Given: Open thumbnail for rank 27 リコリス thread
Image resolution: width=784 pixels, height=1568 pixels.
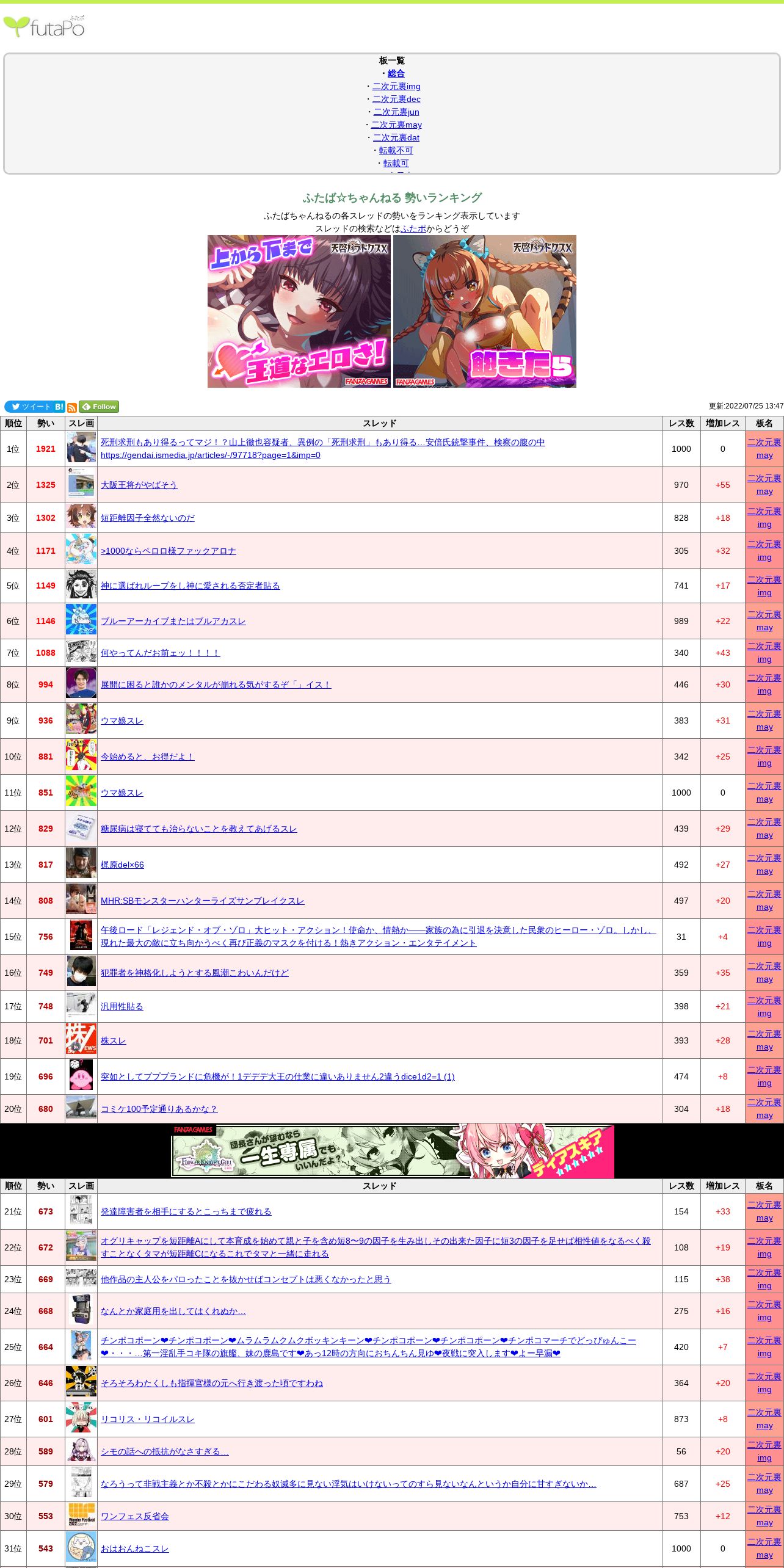Looking at the screenshot, I should coord(81,1418).
